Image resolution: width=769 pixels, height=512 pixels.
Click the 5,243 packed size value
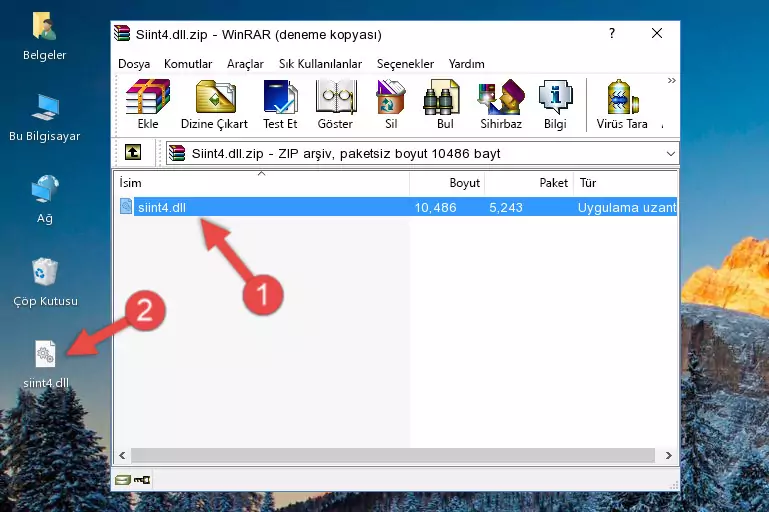pos(506,207)
